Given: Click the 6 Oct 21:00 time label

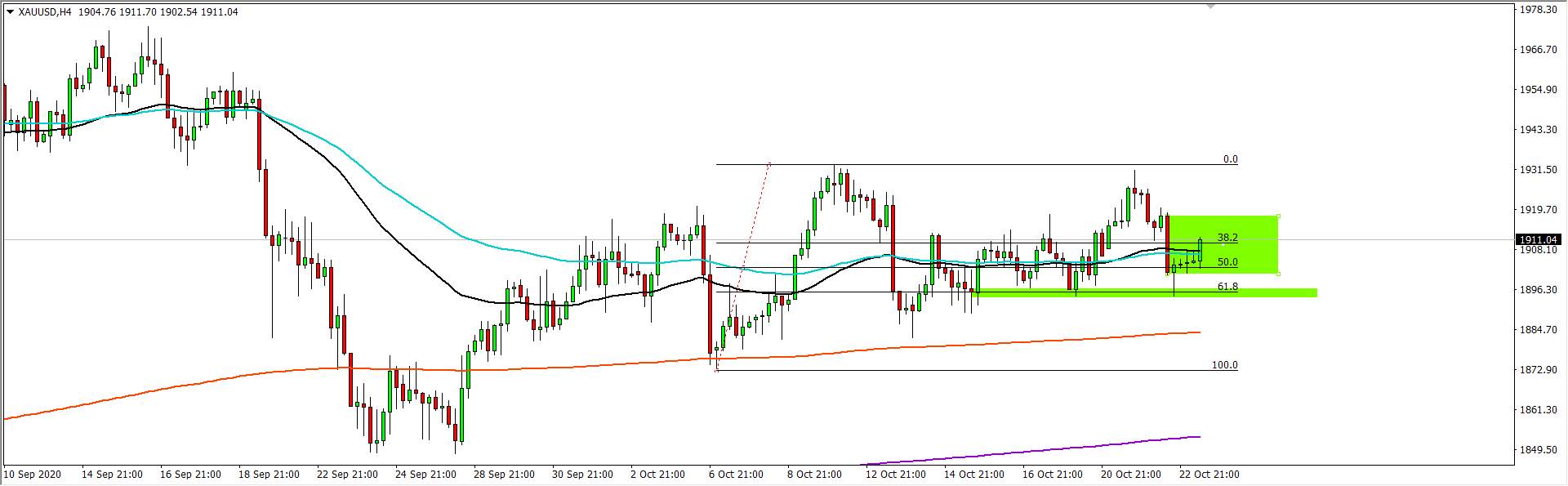Looking at the screenshot, I should (x=737, y=475).
